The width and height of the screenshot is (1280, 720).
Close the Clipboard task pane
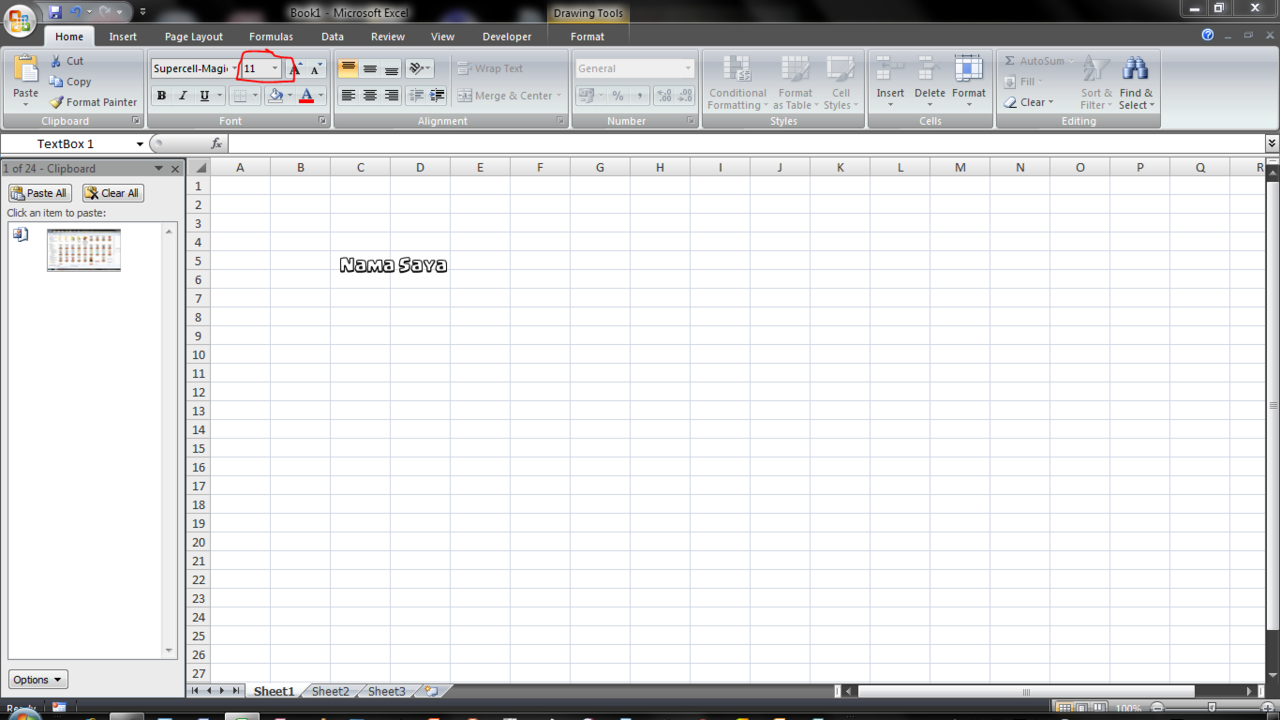tap(175, 169)
